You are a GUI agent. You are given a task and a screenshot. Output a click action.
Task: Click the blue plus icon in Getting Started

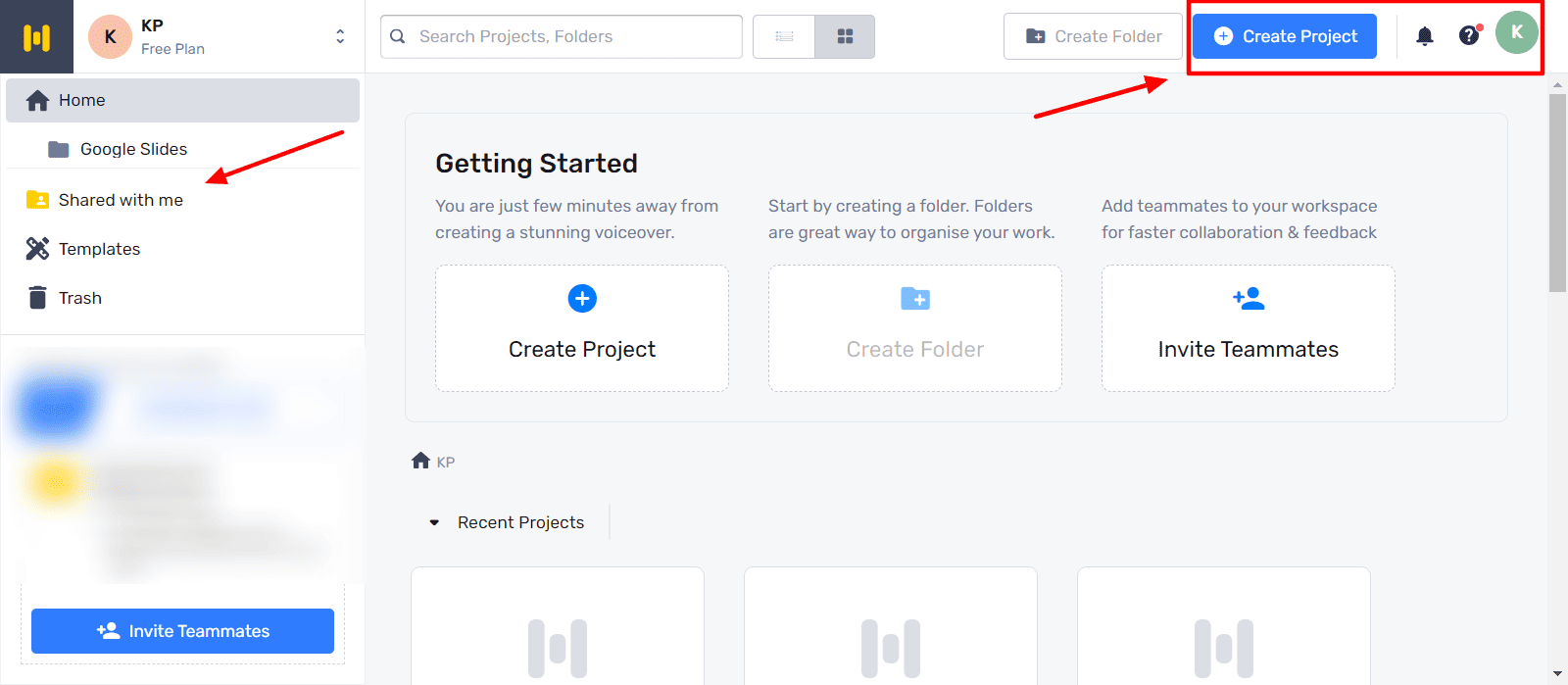pyautogui.click(x=582, y=298)
